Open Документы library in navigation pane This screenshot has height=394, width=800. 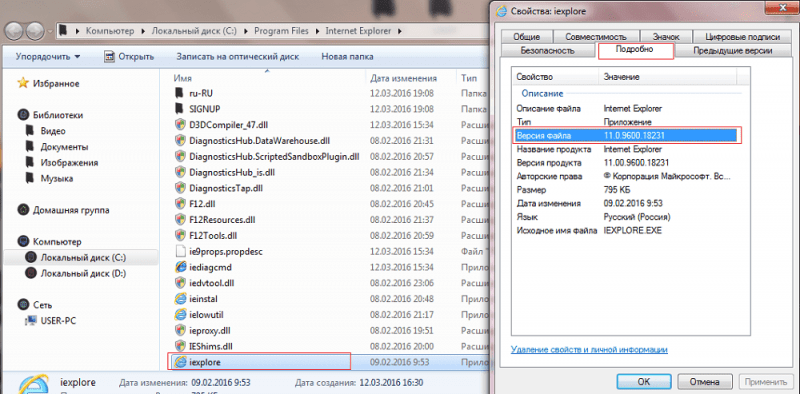(64, 147)
